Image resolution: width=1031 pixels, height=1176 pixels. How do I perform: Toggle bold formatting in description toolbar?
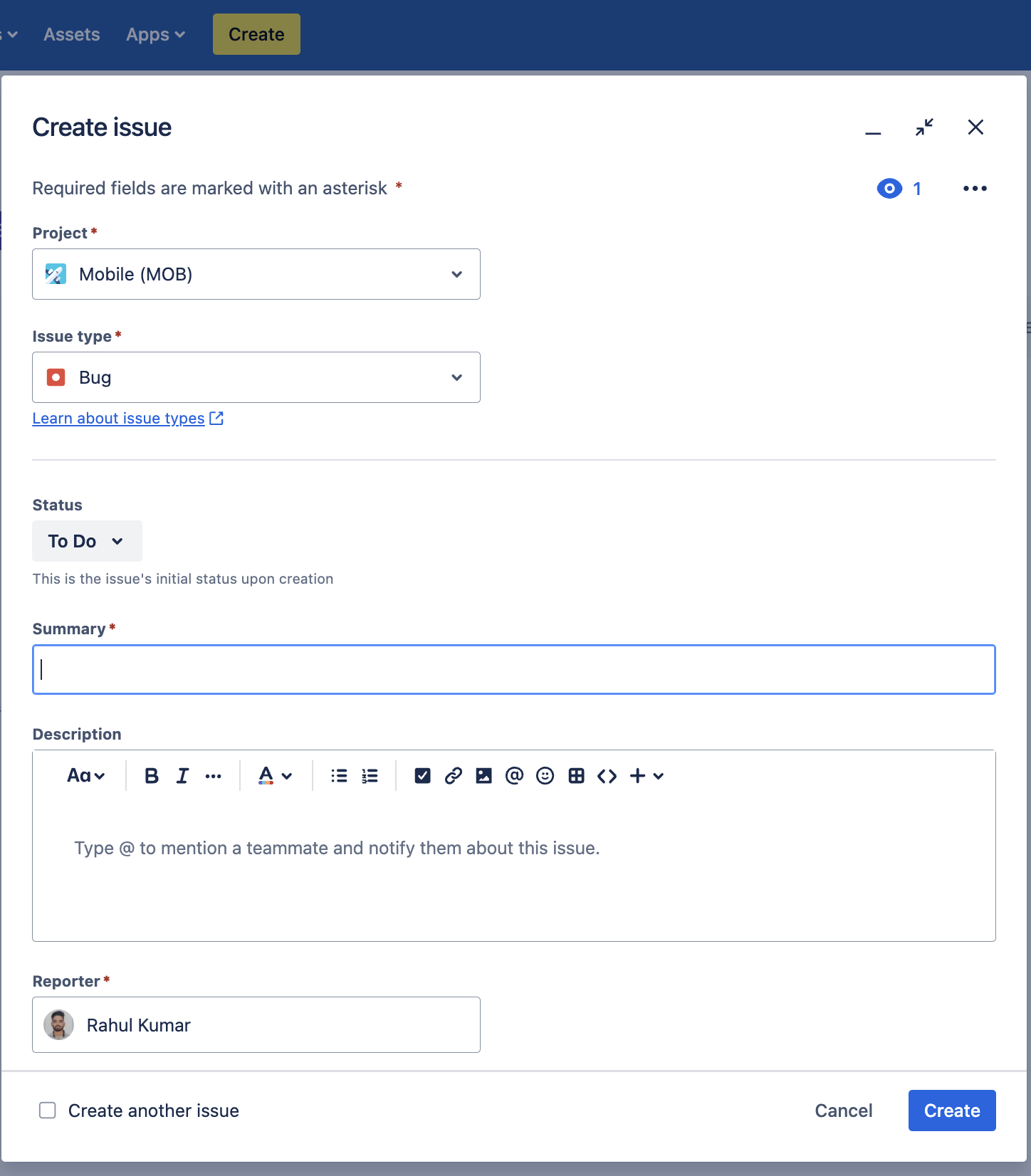pos(151,776)
